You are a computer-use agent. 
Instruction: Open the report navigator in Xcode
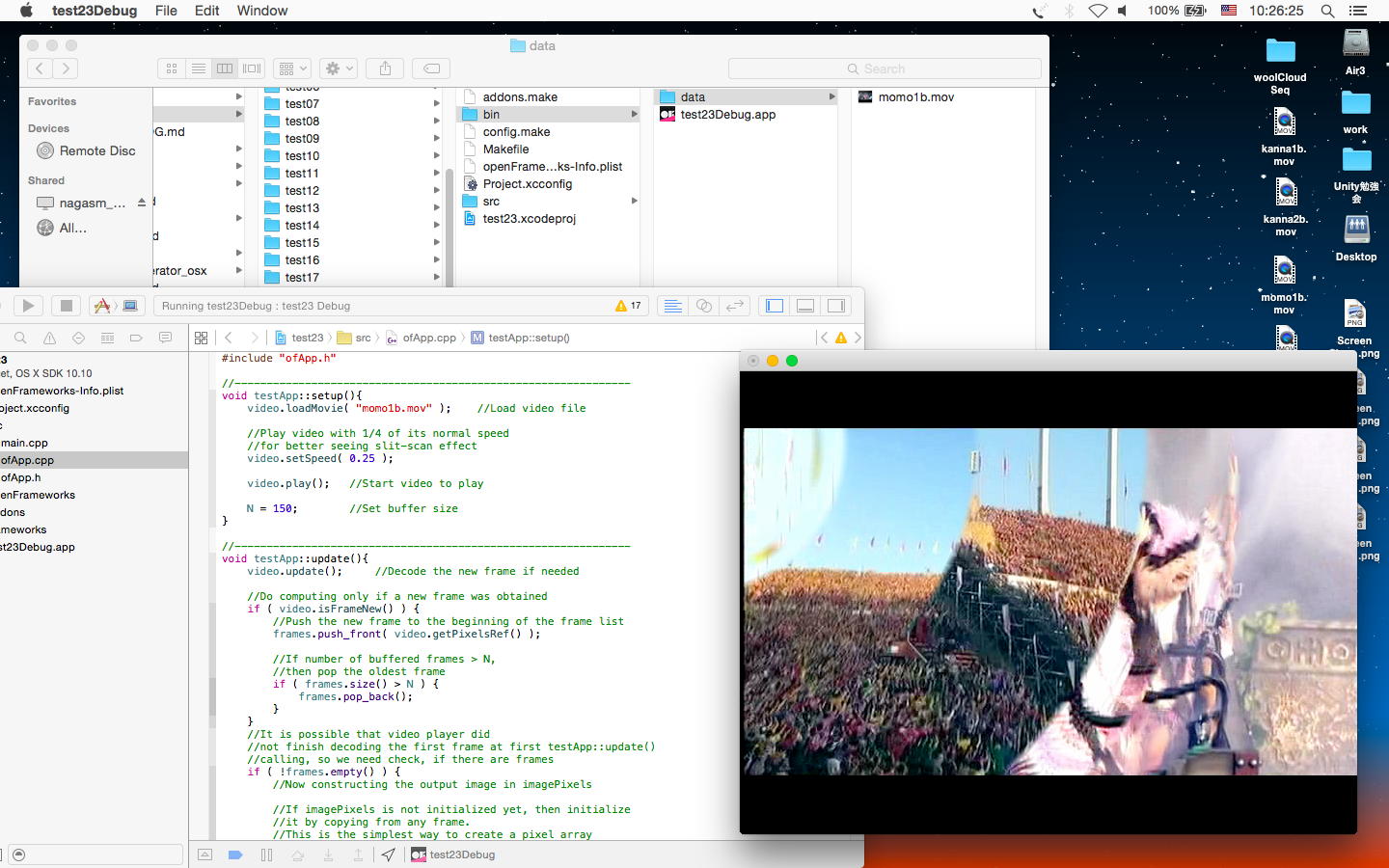(165, 338)
